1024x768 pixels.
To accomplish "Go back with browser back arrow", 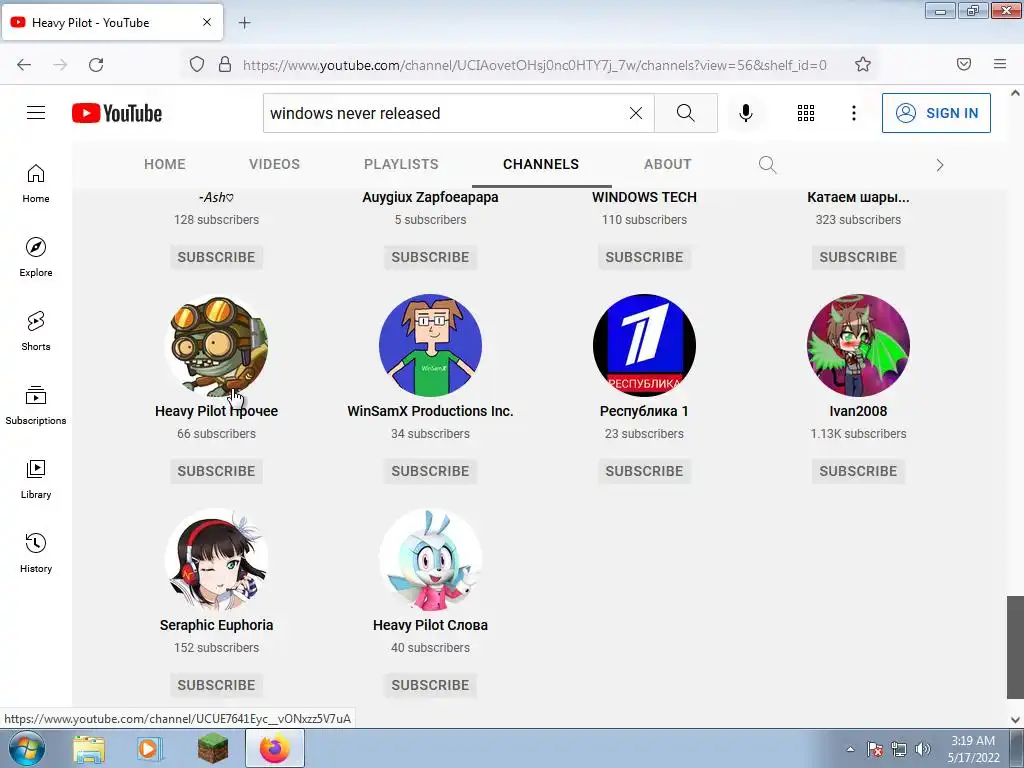I will click(24, 64).
